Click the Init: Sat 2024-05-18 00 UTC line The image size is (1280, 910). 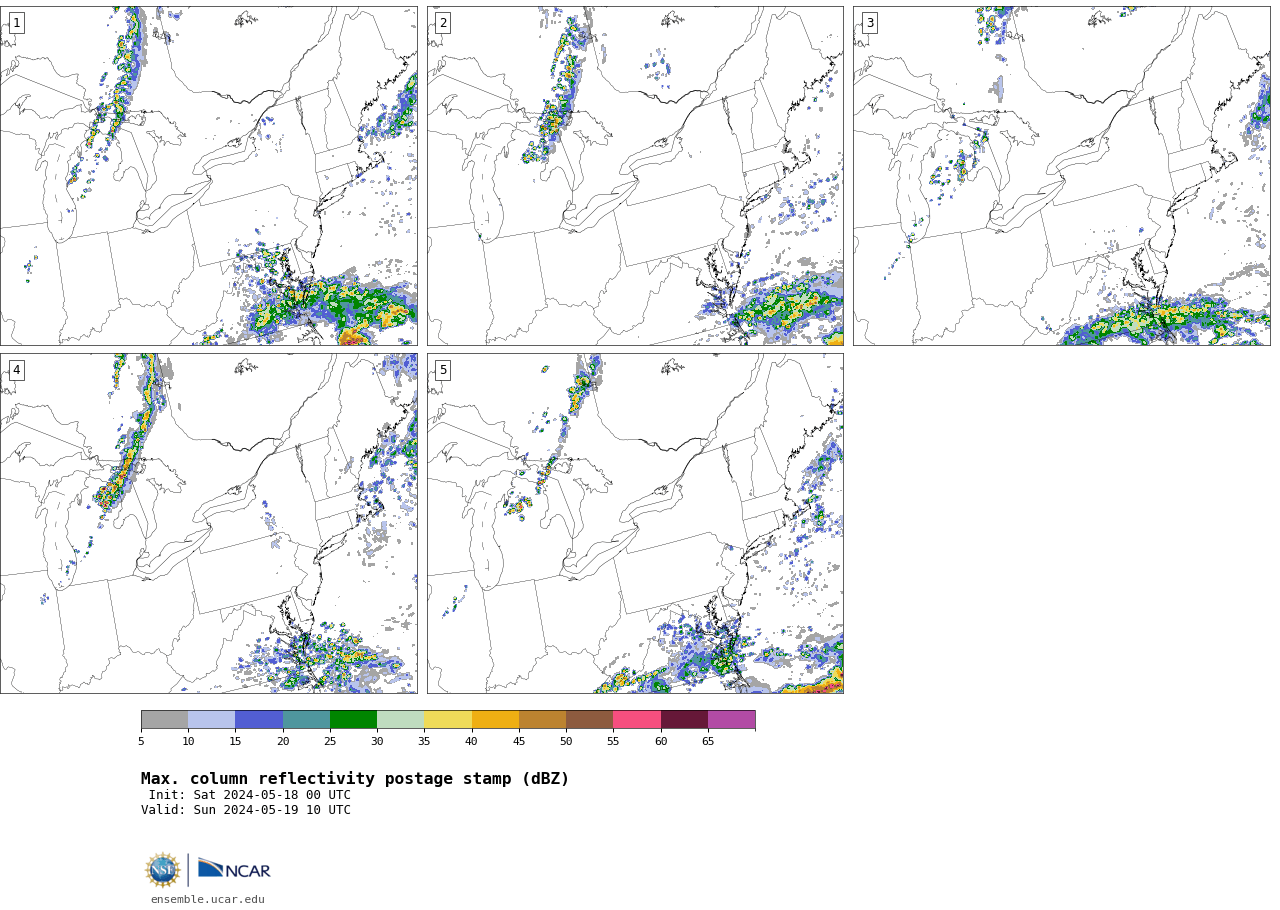click(x=250, y=795)
